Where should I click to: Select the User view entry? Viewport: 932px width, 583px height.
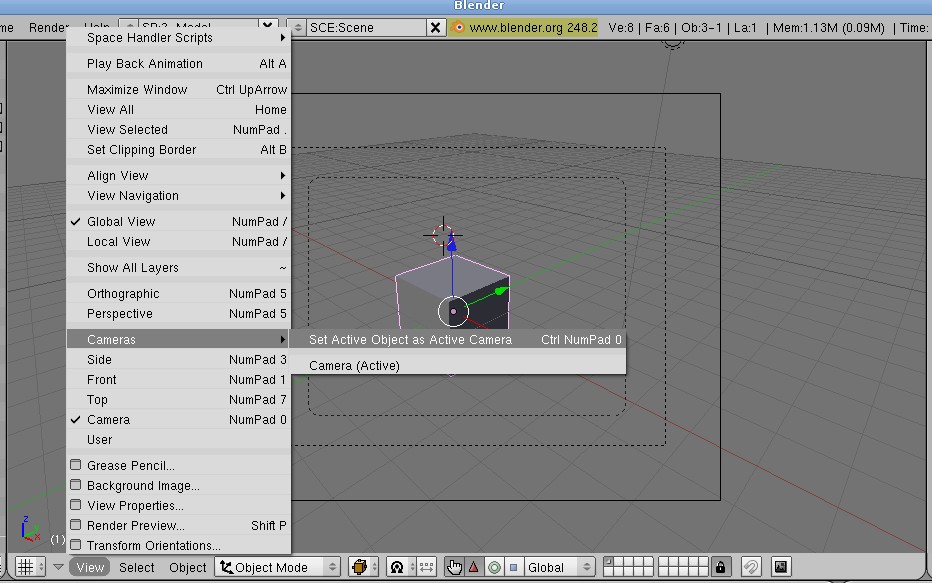point(178,440)
